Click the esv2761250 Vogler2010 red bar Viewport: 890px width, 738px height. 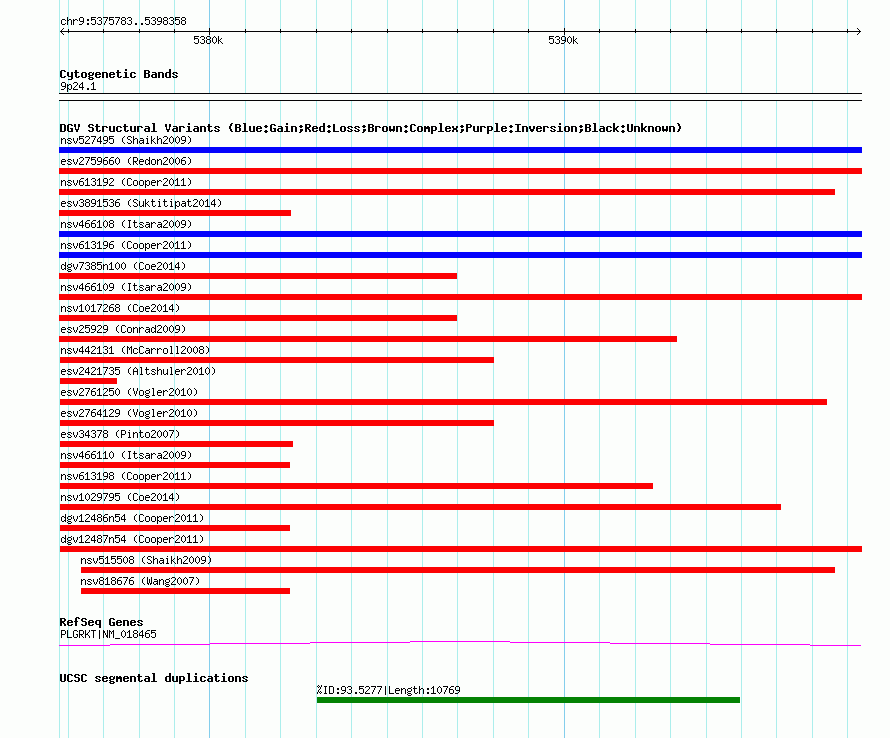coord(443,402)
